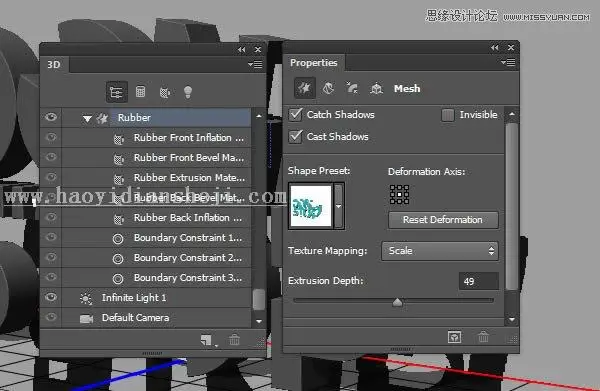This screenshot has width=600, height=391.
Task: Toggle visibility of Rubber Front Inflation
Action: pos(51,137)
